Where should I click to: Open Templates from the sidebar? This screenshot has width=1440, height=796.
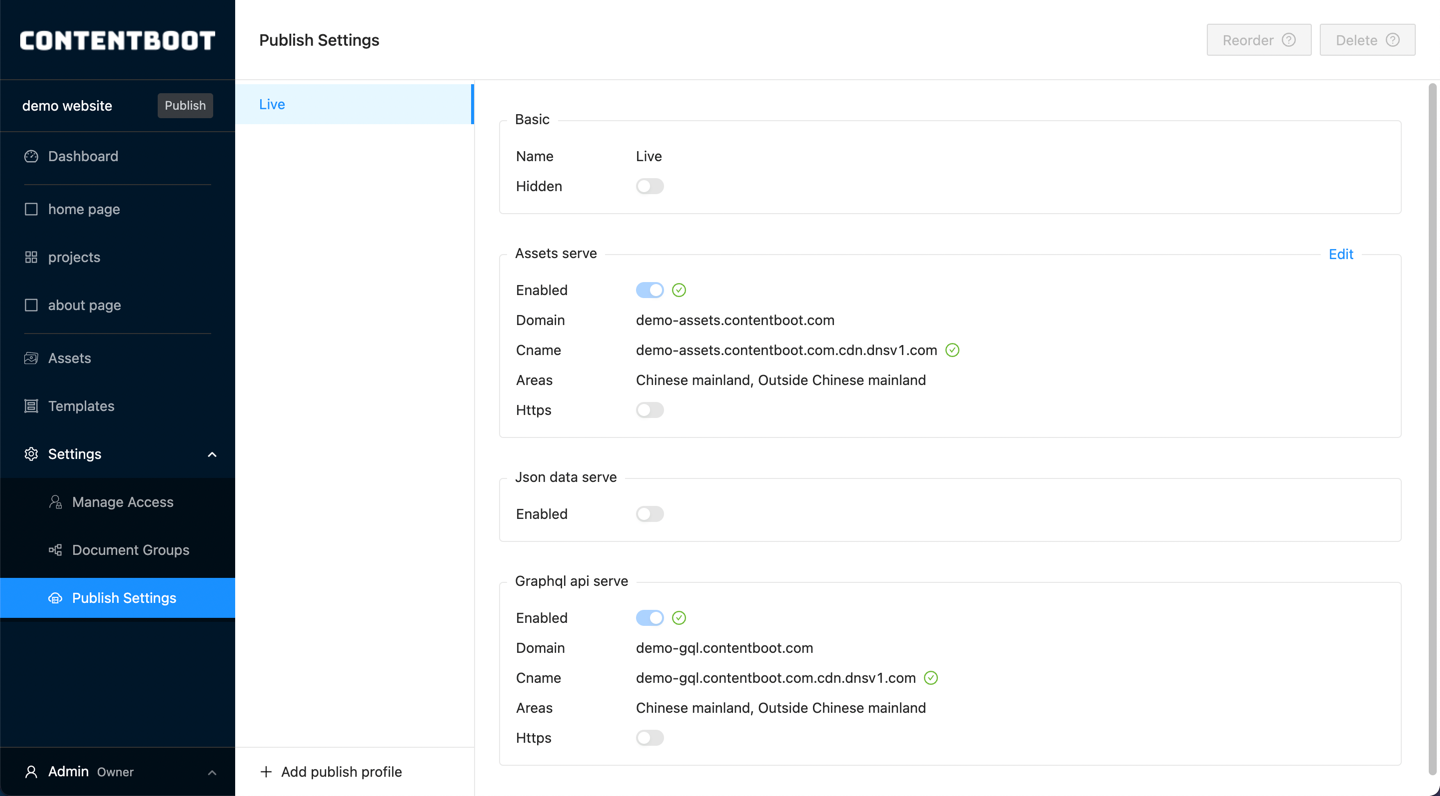tap(117, 406)
